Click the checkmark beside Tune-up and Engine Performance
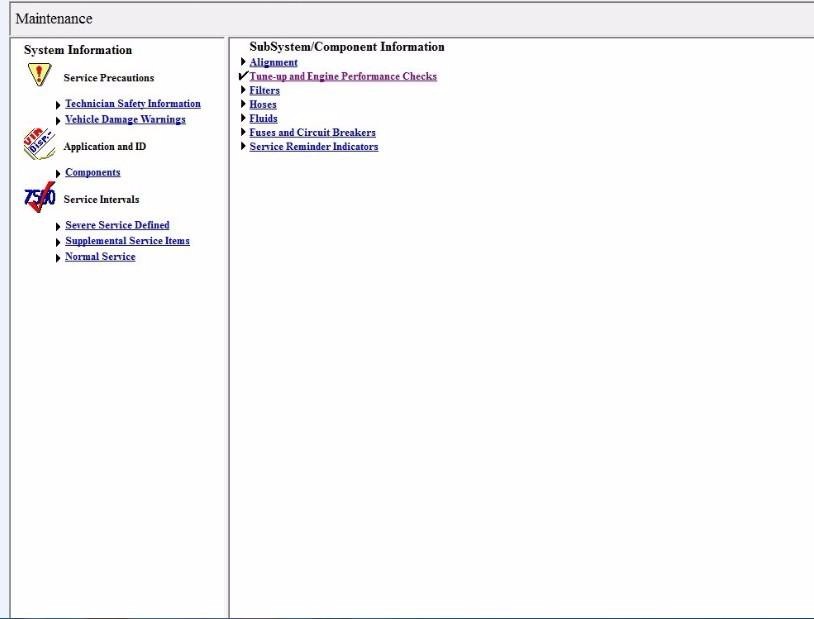The image size is (814, 619). pos(243,76)
